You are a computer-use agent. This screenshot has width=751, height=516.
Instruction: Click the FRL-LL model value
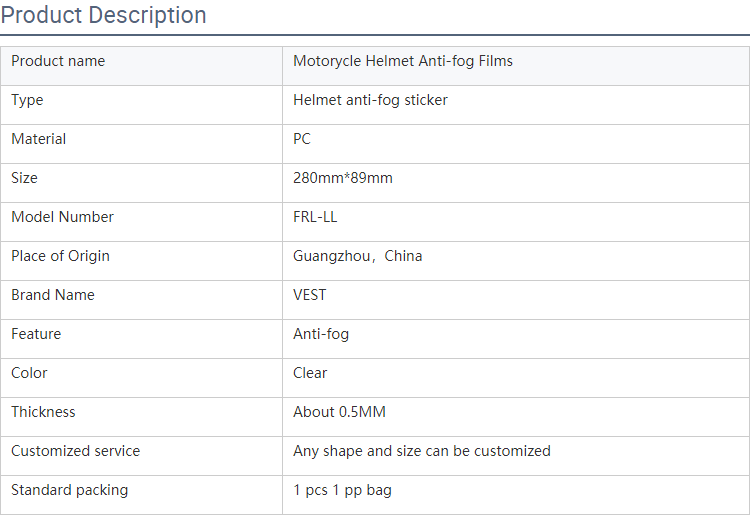click(x=315, y=217)
